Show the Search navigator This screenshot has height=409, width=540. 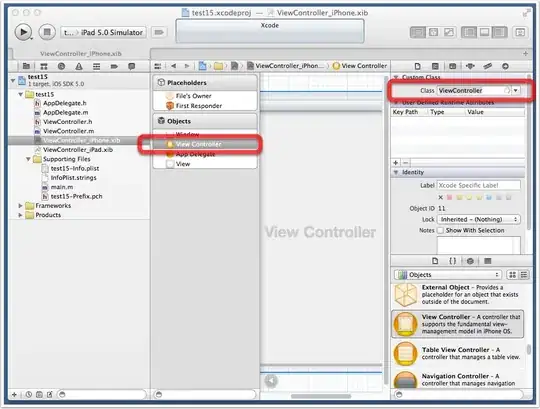coord(61,66)
